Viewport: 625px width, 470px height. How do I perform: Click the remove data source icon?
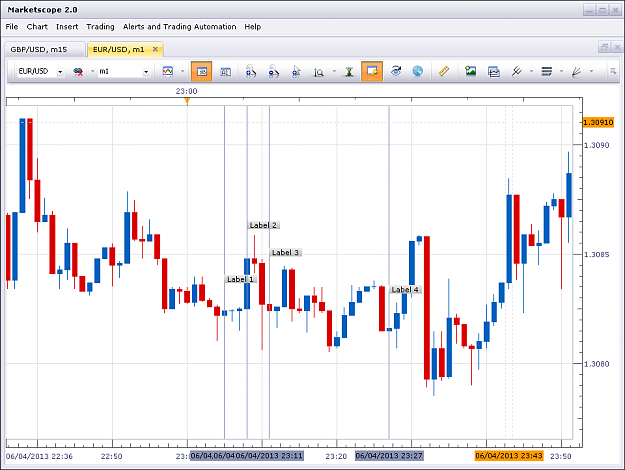pos(78,72)
